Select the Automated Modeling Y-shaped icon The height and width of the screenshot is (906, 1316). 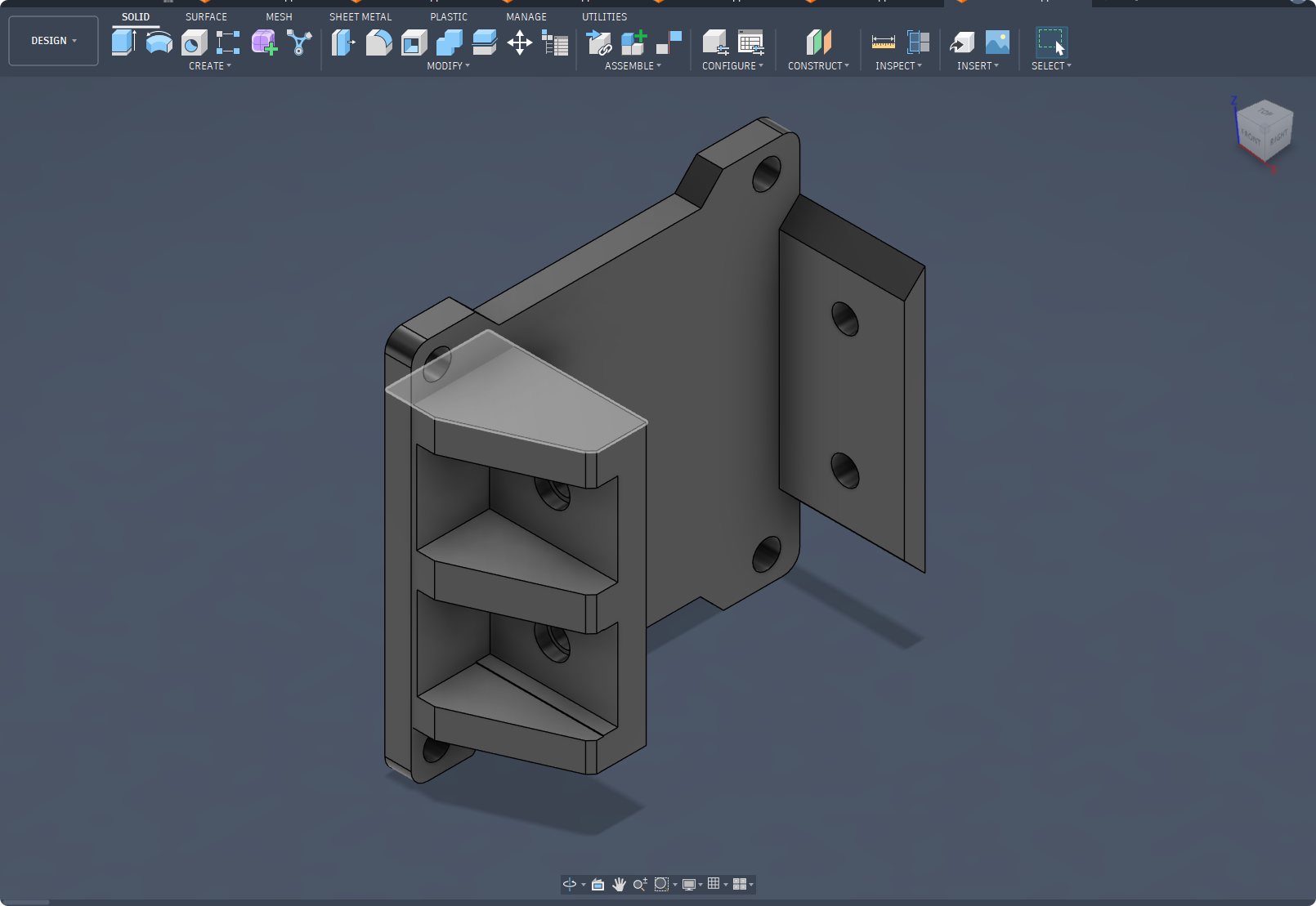(299, 42)
